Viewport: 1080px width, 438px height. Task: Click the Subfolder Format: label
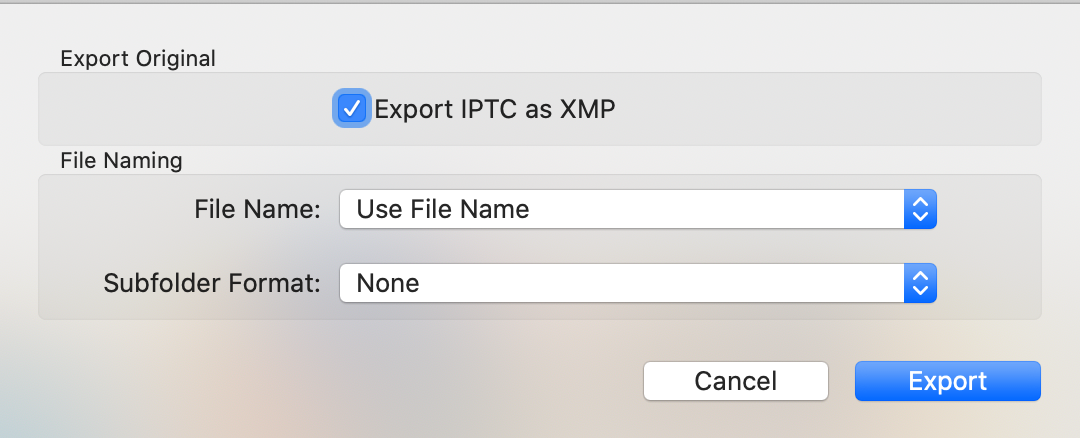point(212,283)
